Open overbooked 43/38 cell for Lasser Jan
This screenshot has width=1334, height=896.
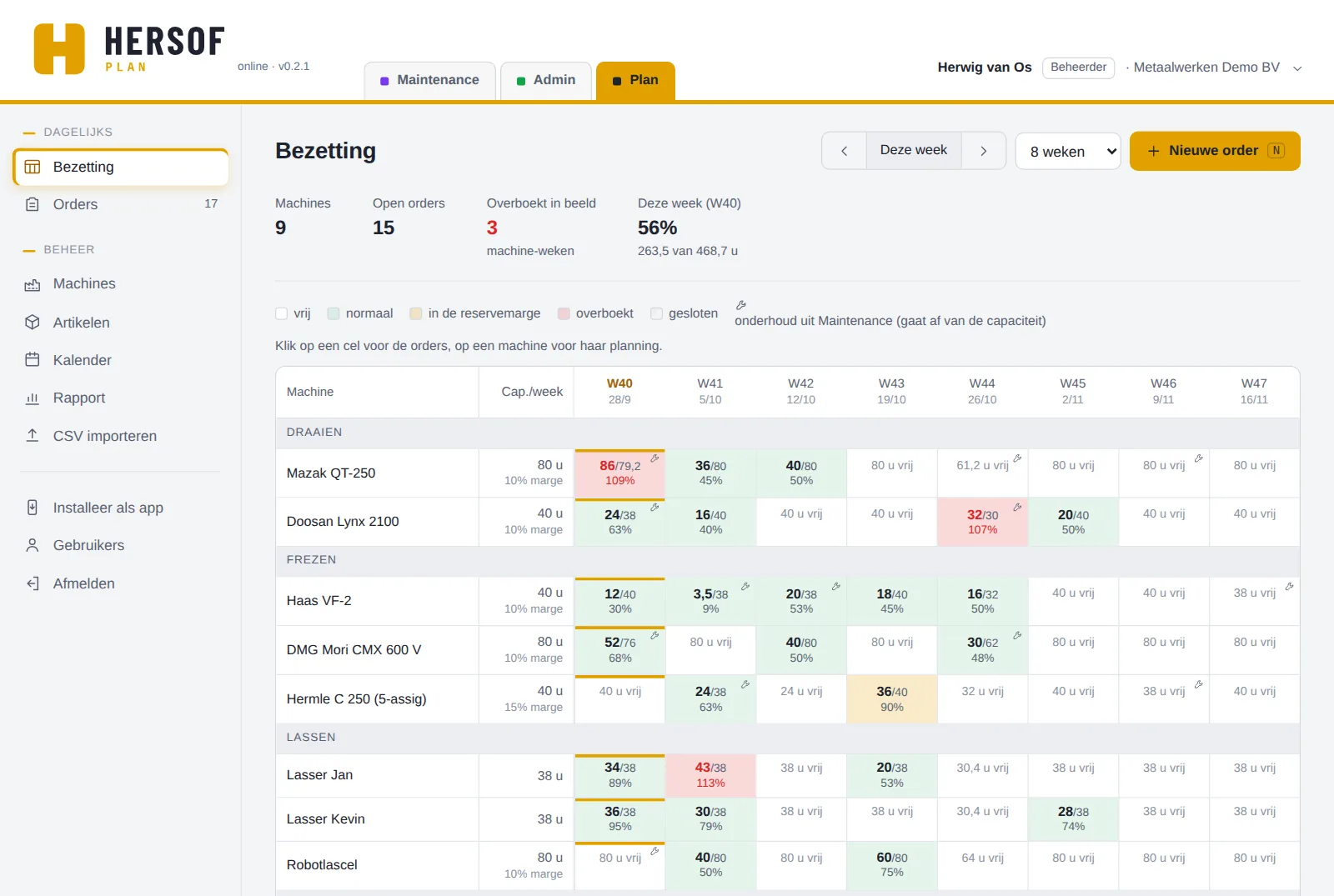(x=710, y=775)
